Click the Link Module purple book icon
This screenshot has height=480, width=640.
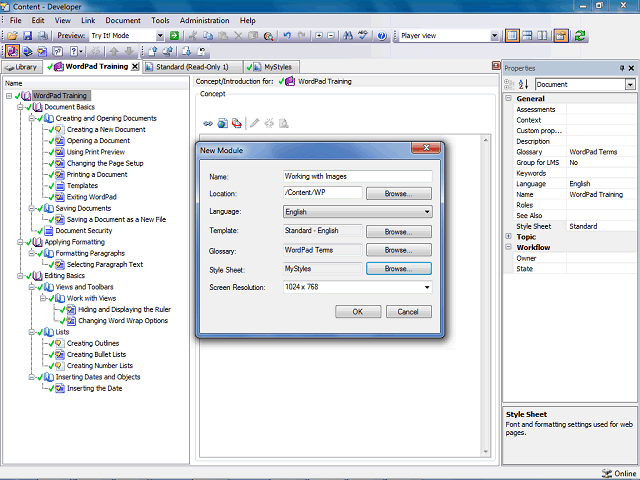tap(12, 51)
